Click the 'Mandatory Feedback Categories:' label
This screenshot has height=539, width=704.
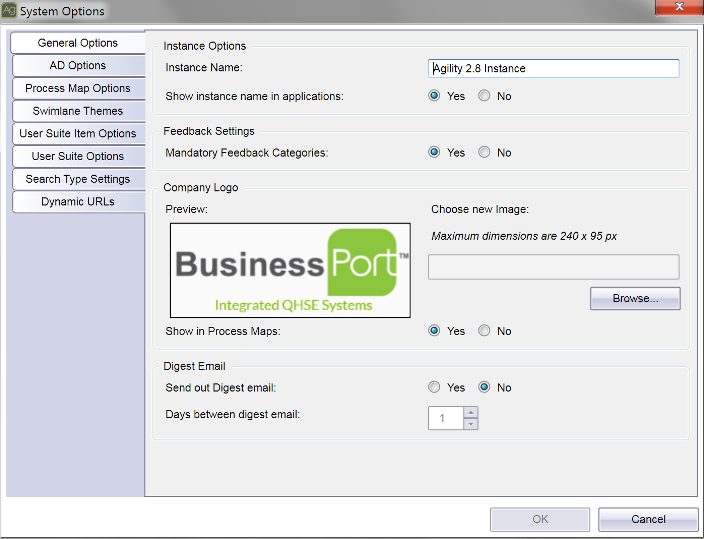coord(246,153)
